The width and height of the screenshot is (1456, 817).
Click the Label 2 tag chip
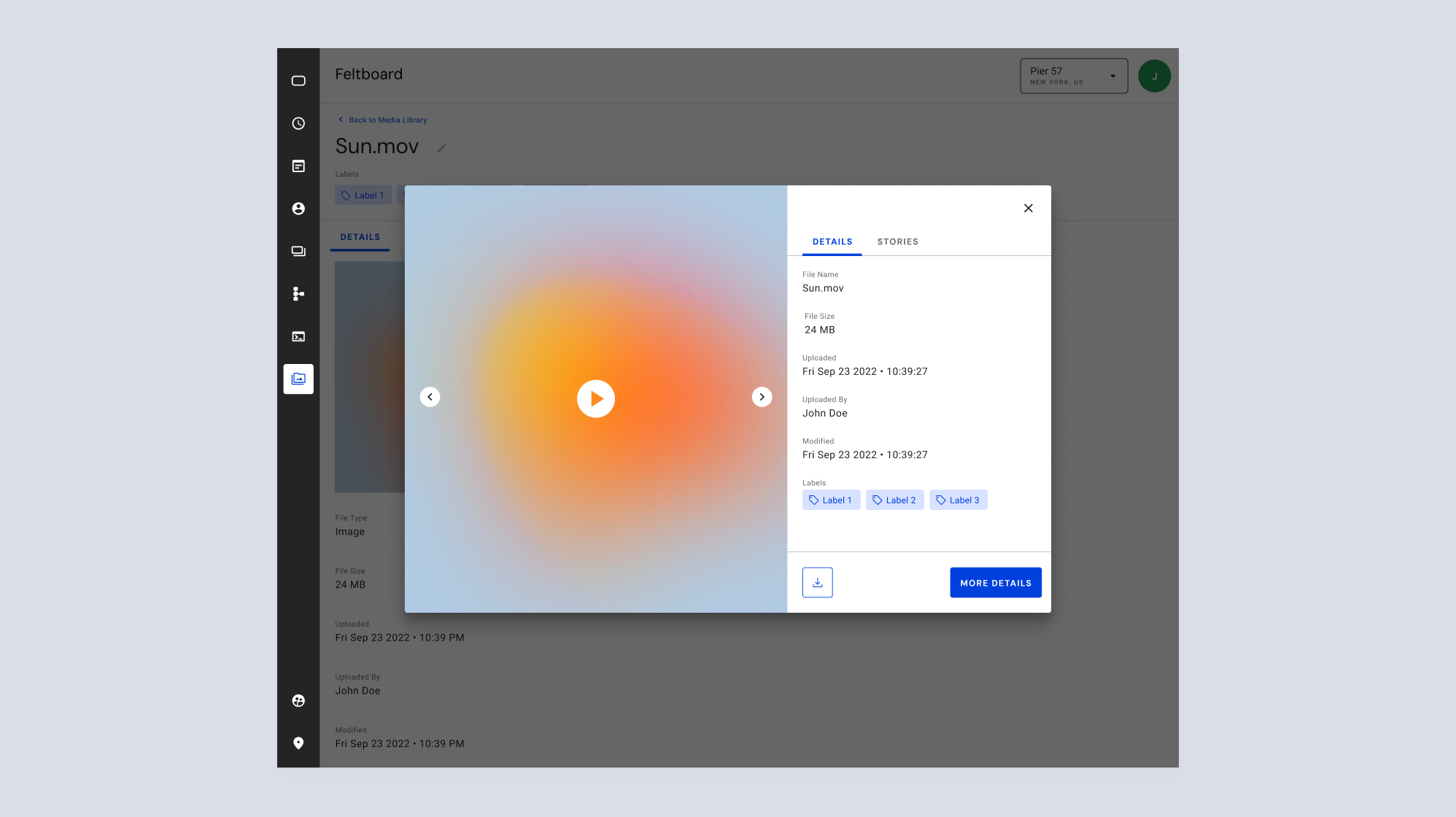pyautogui.click(x=894, y=500)
